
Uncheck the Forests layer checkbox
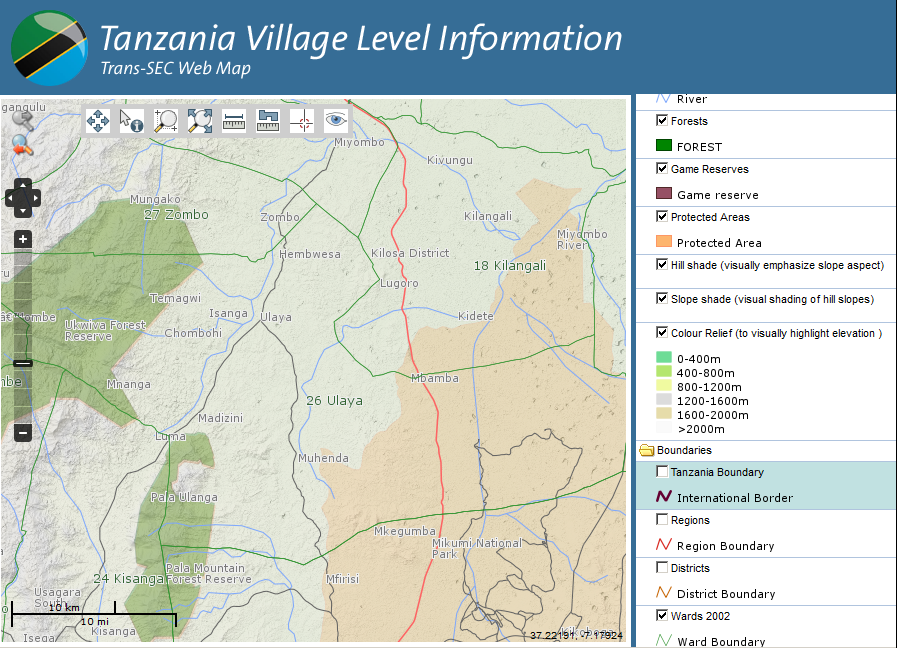662,120
